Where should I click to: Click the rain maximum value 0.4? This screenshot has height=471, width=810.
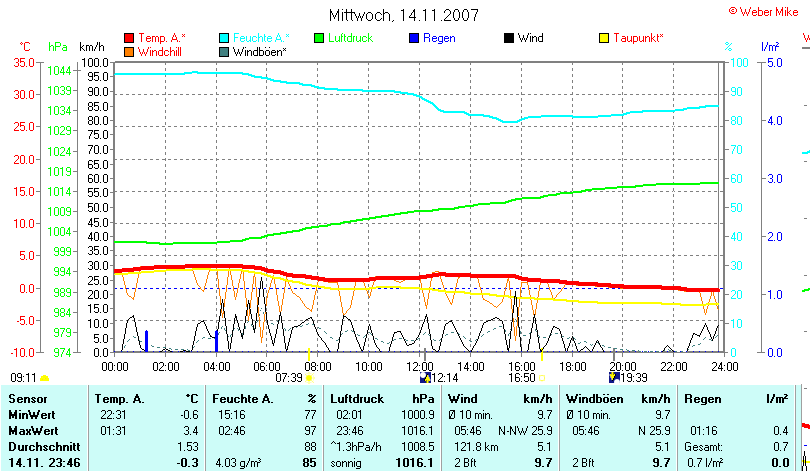point(781,431)
